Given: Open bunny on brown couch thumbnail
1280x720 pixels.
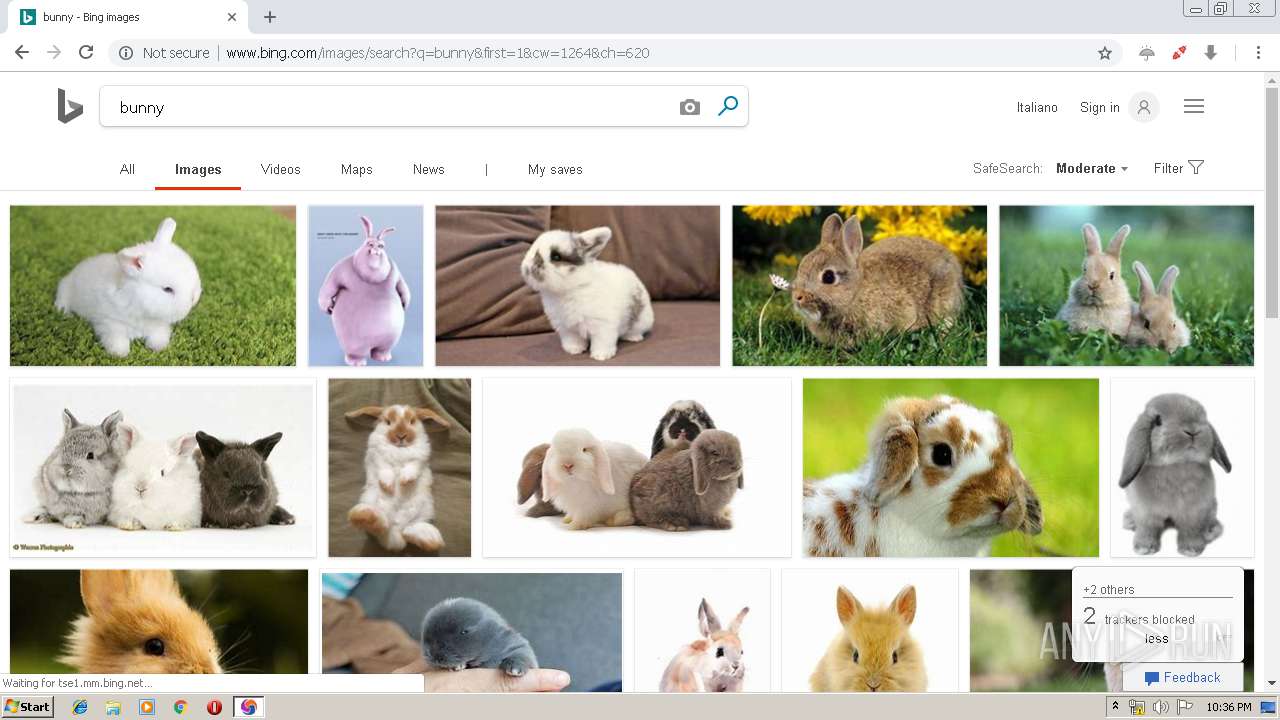Looking at the screenshot, I should click(x=578, y=286).
